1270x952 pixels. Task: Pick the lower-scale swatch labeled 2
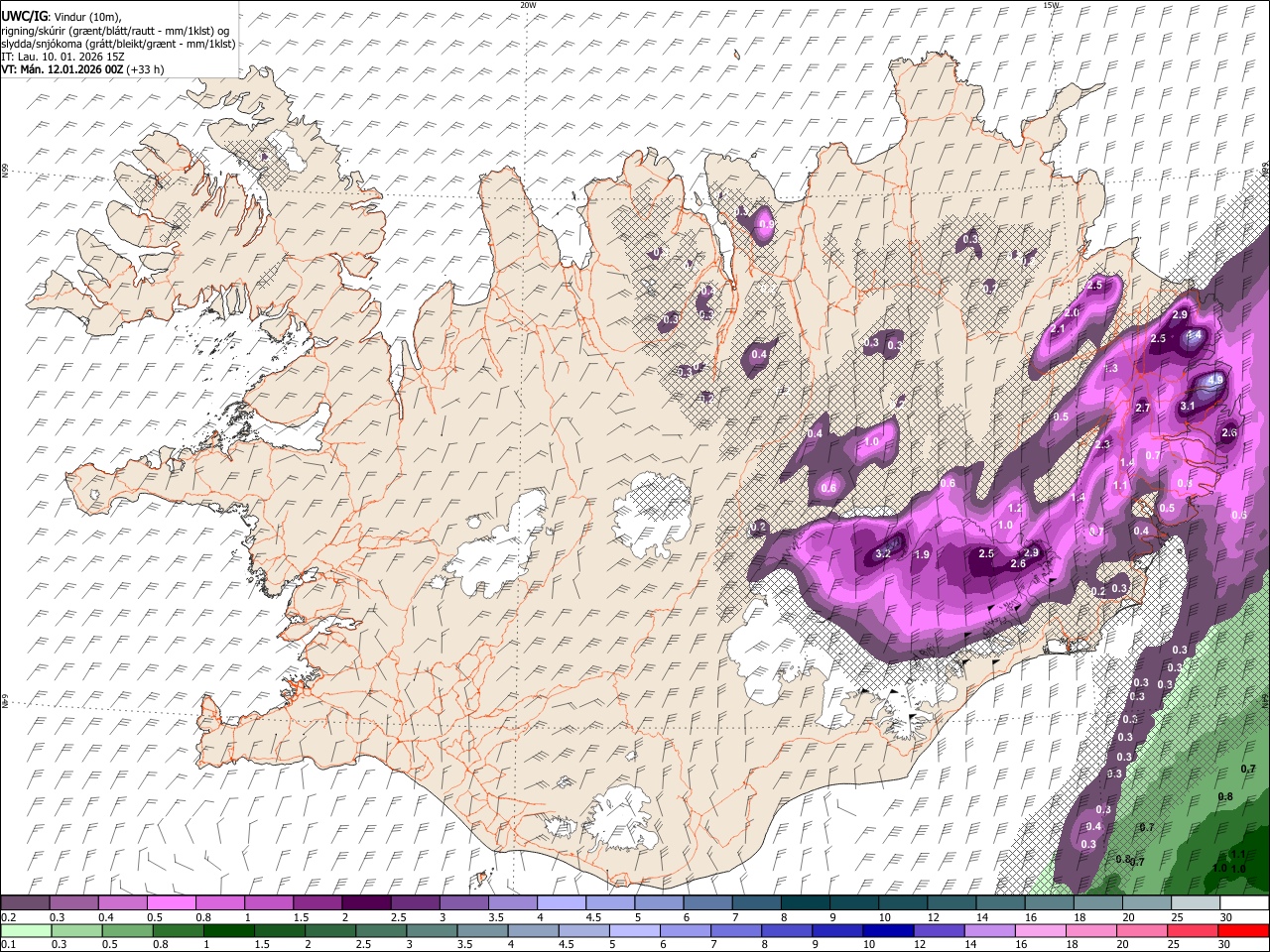[x=330, y=931]
